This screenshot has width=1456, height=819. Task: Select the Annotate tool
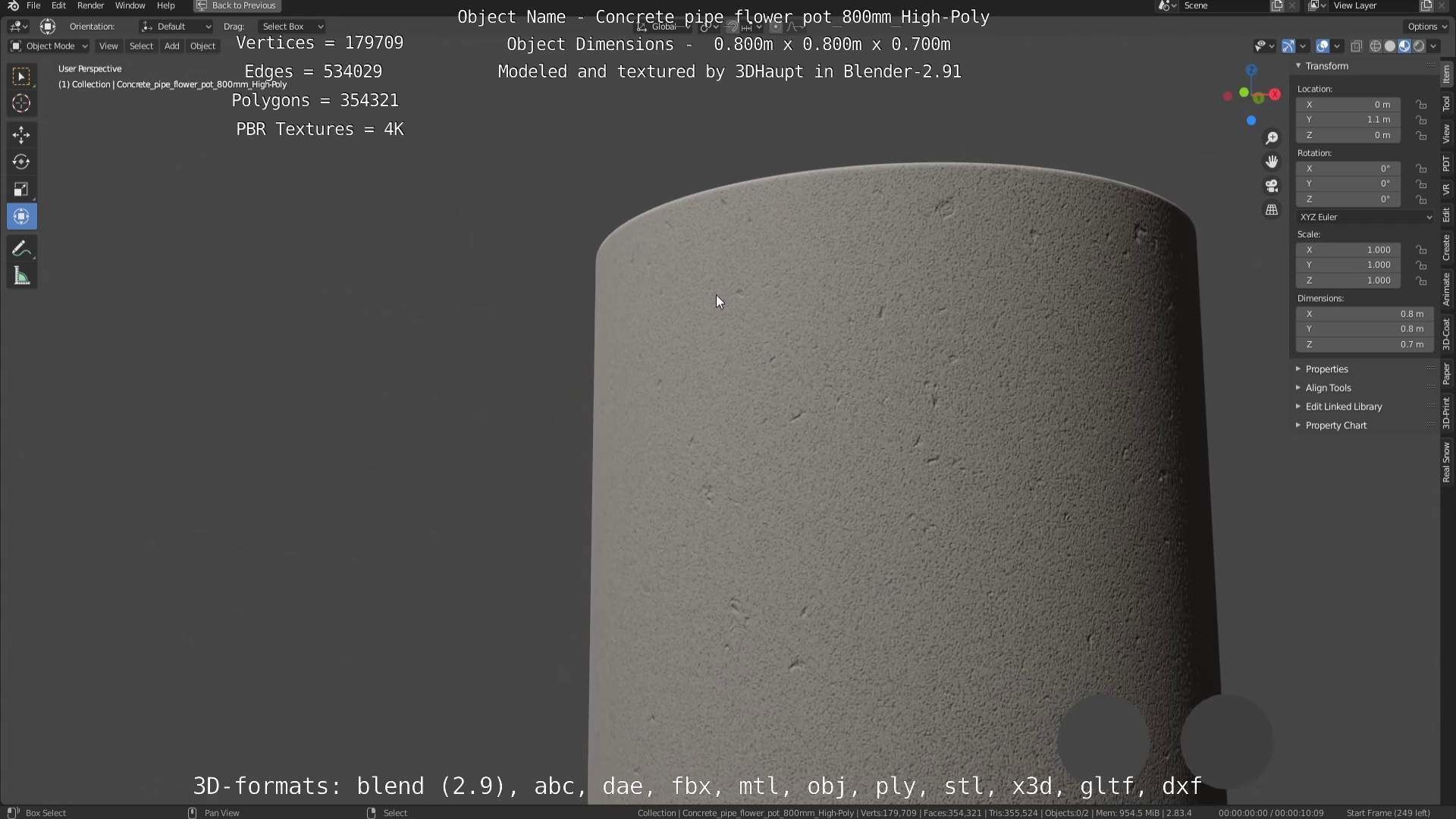click(21, 249)
